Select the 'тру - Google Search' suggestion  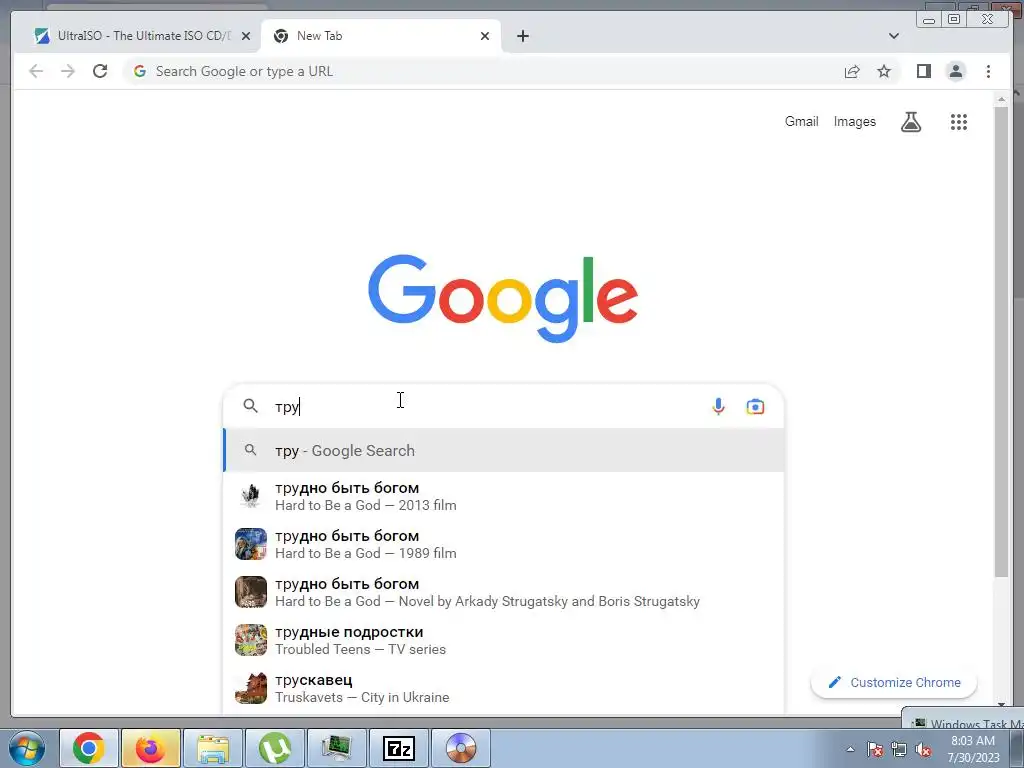[504, 451]
